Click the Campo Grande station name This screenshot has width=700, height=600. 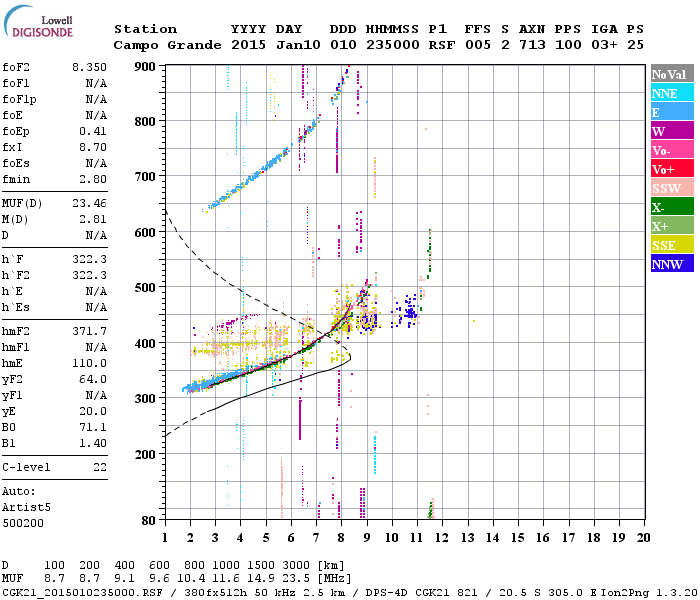click(x=167, y=45)
